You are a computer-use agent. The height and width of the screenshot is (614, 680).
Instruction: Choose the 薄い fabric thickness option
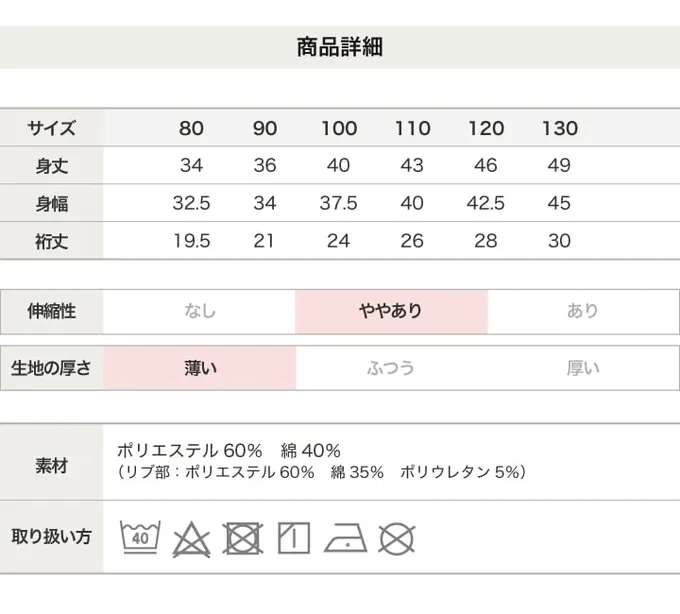[x=199, y=368]
